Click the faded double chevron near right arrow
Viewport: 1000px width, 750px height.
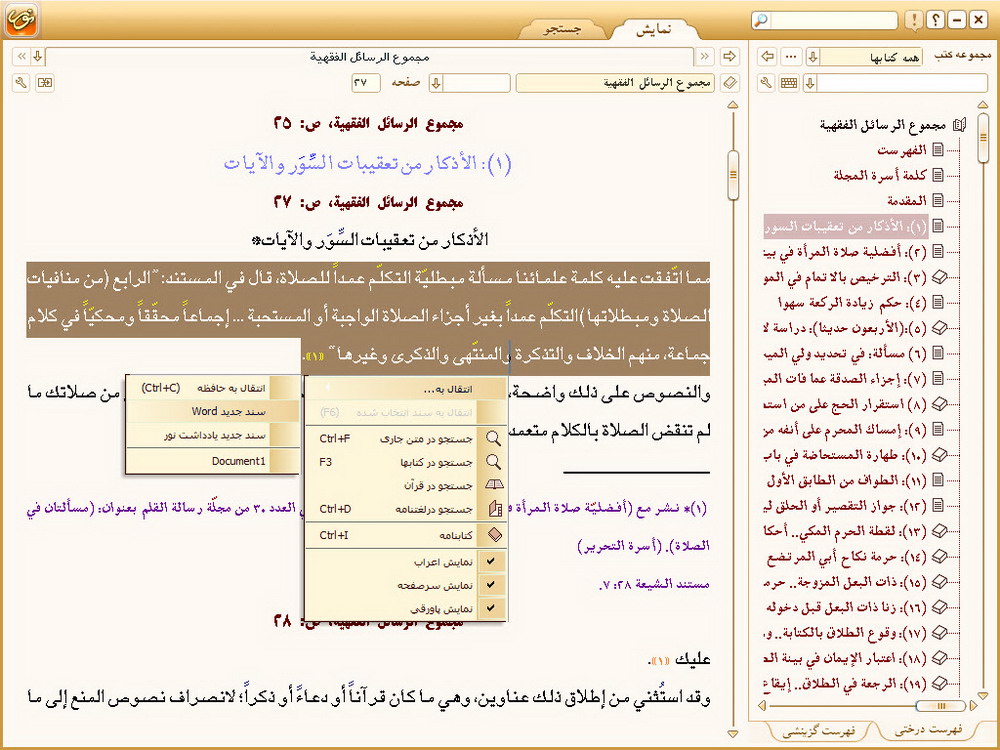tap(705, 57)
